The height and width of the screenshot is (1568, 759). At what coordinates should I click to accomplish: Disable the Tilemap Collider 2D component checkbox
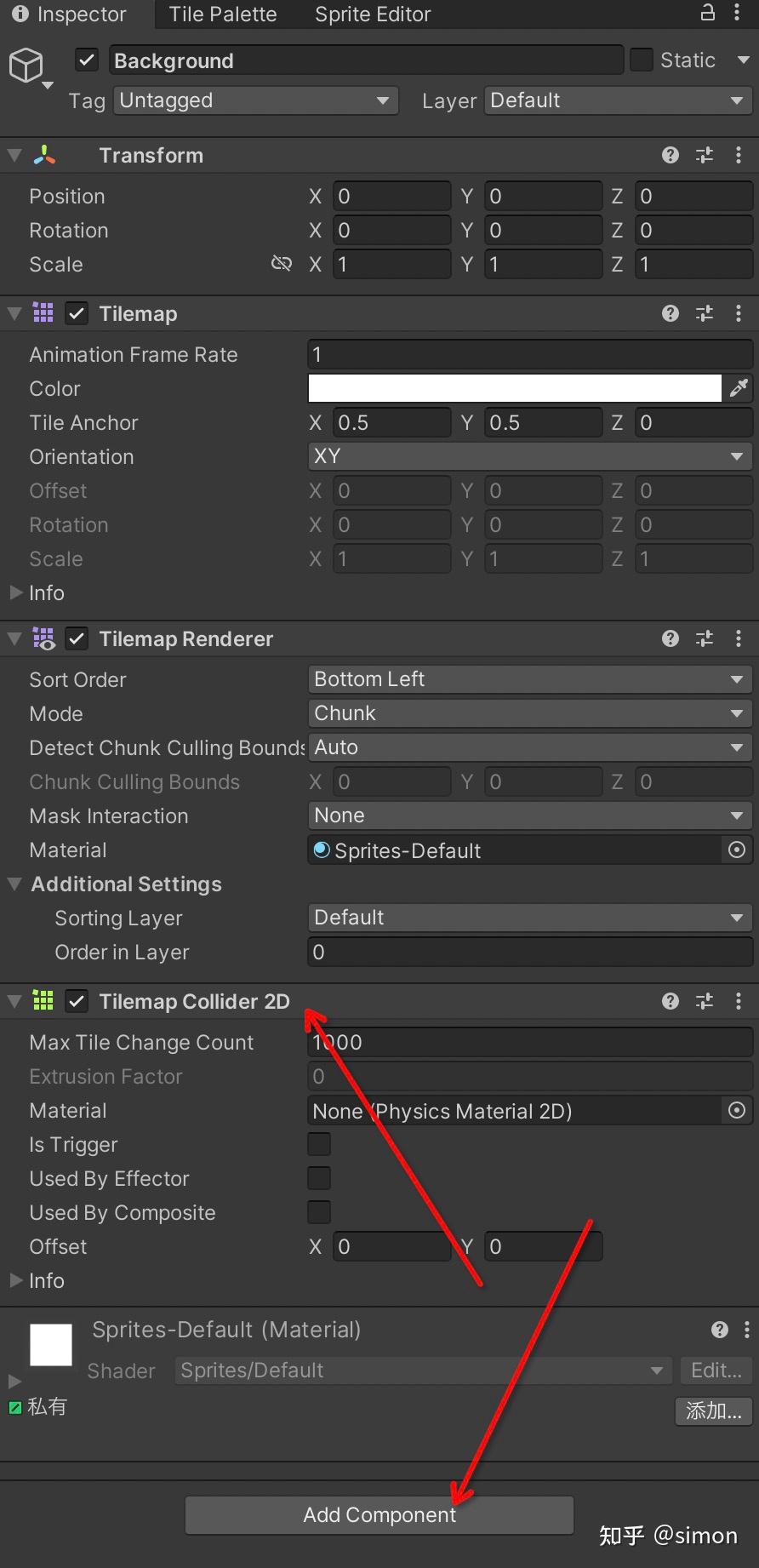click(x=77, y=1002)
